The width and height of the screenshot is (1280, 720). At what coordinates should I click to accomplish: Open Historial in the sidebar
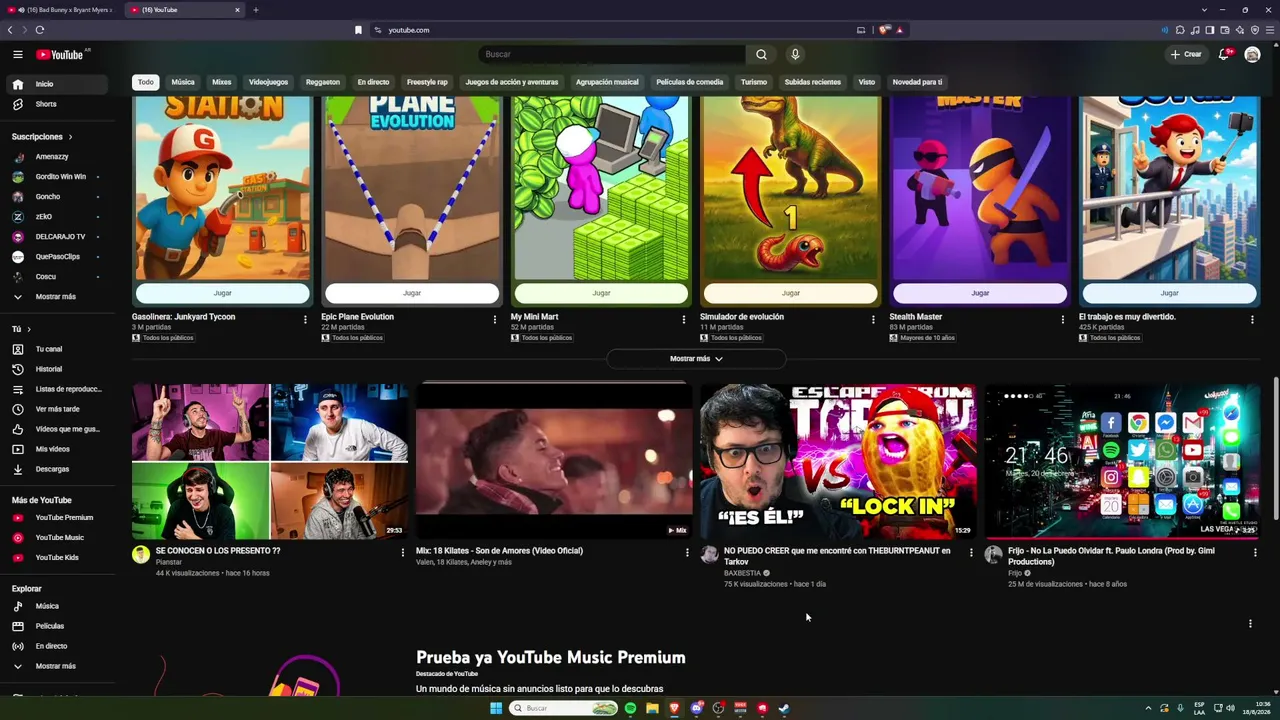point(56,369)
